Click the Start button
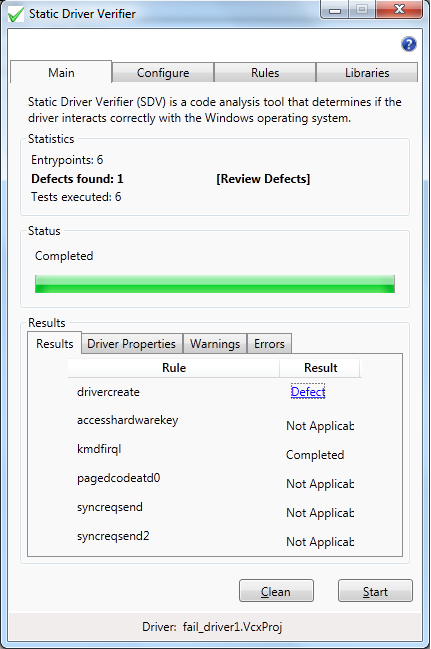Viewport: 431px width, 649px height. [375, 591]
